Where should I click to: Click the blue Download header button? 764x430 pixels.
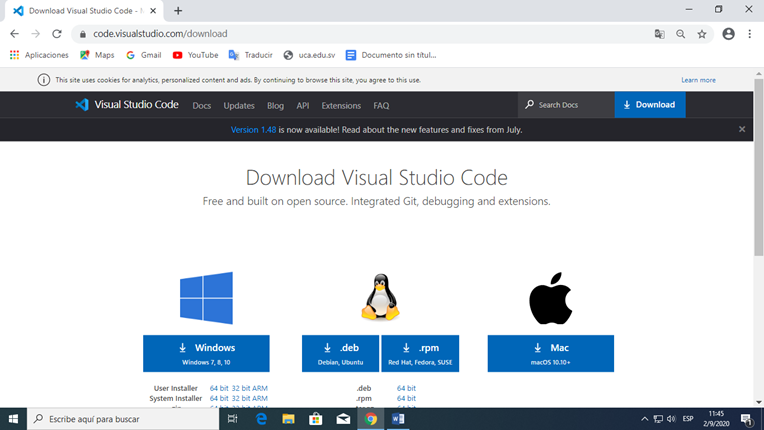[x=650, y=105]
